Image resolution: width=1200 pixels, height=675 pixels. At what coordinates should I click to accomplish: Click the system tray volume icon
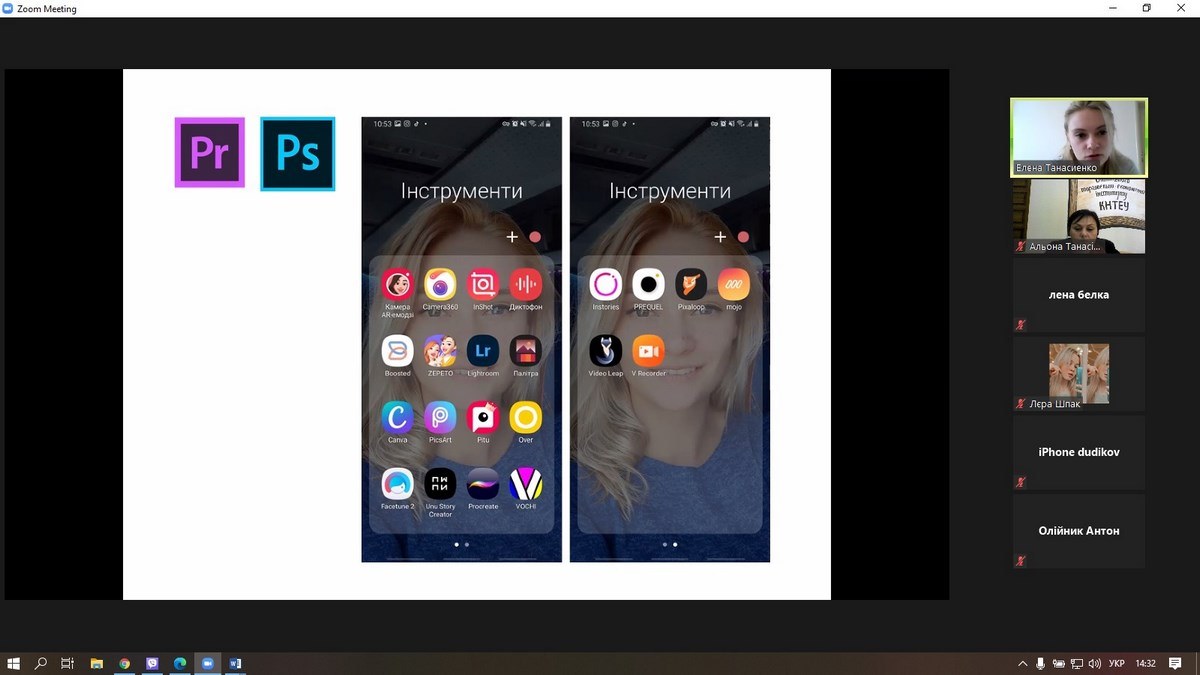coord(1094,663)
